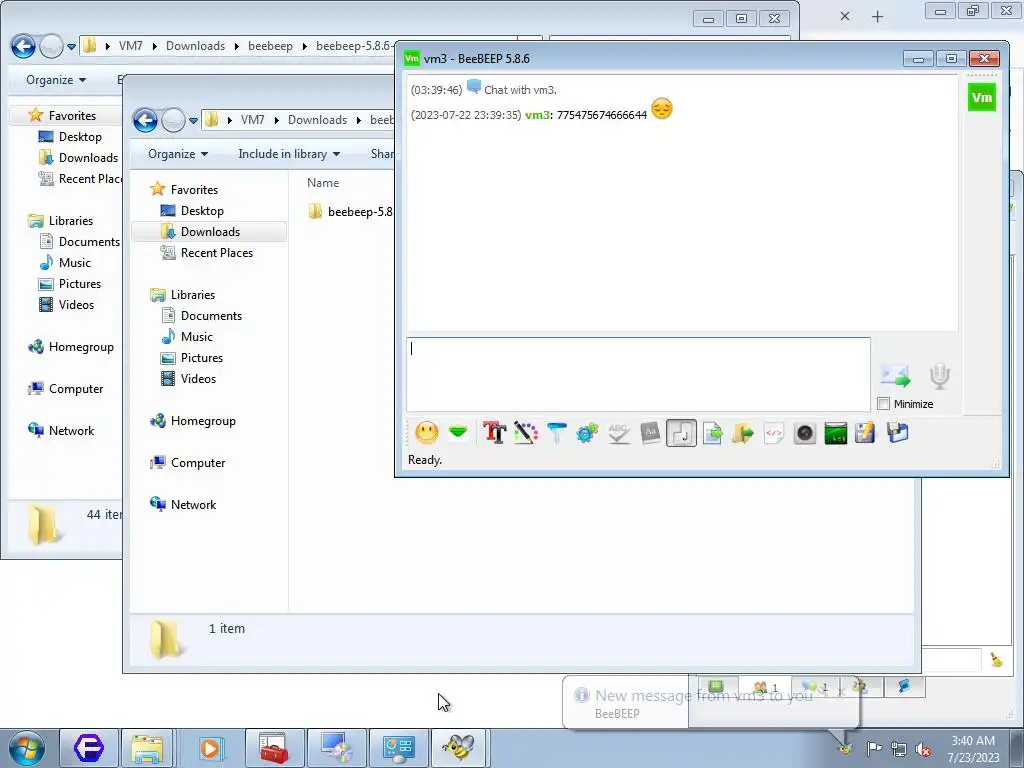The height and width of the screenshot is (768, 1024).
Task: Expand arrow after VM7 in front Explorer address bar
Action: click(x=277, y=120)
